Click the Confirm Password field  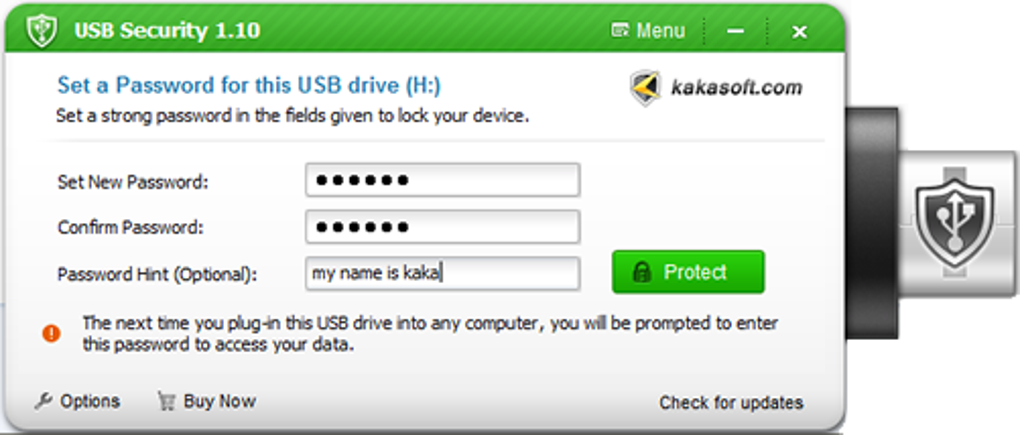(442, 227)
